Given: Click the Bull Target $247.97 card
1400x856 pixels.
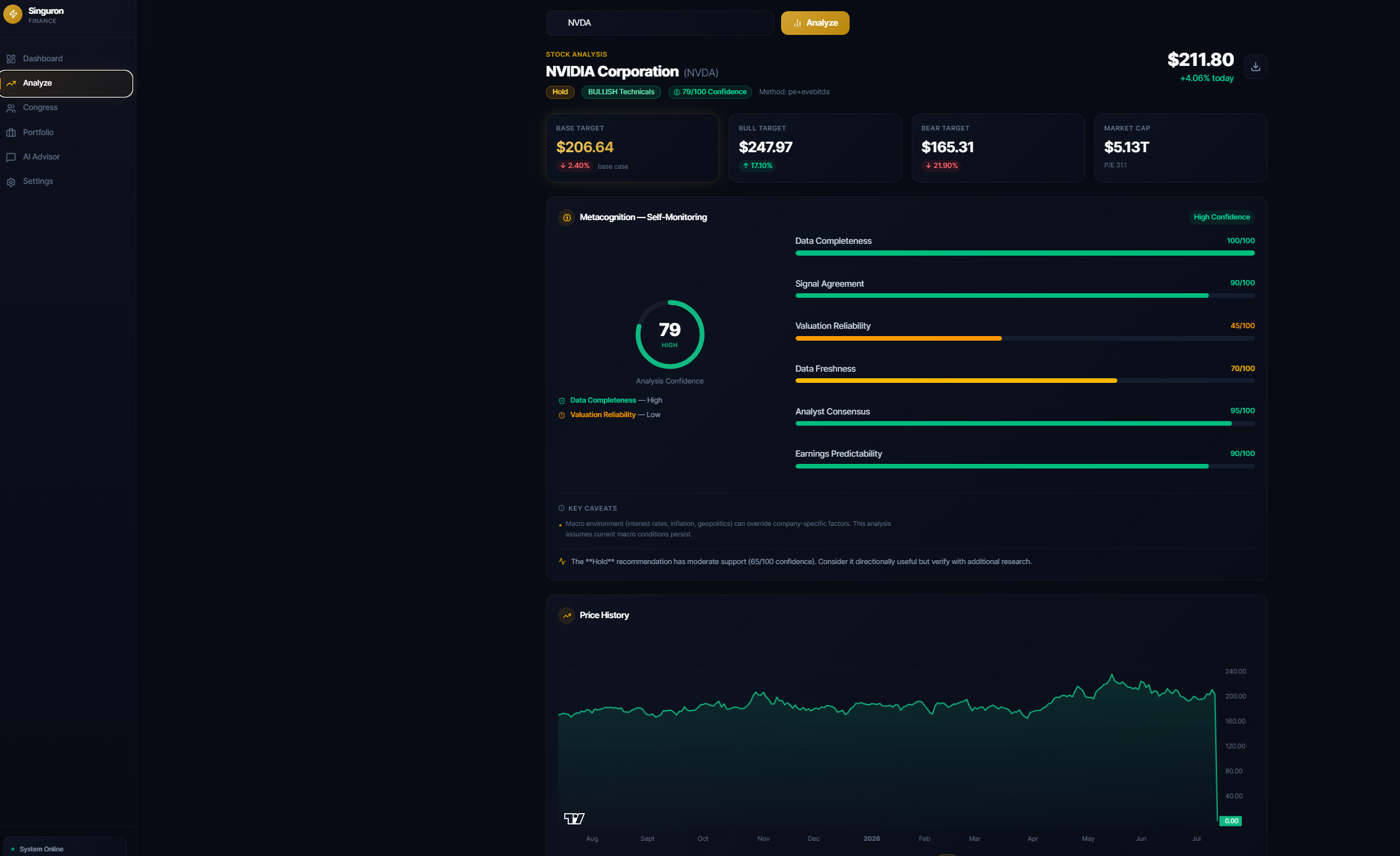Looking at the screenshot, I should pyautogui.click(x=814, y=148).
